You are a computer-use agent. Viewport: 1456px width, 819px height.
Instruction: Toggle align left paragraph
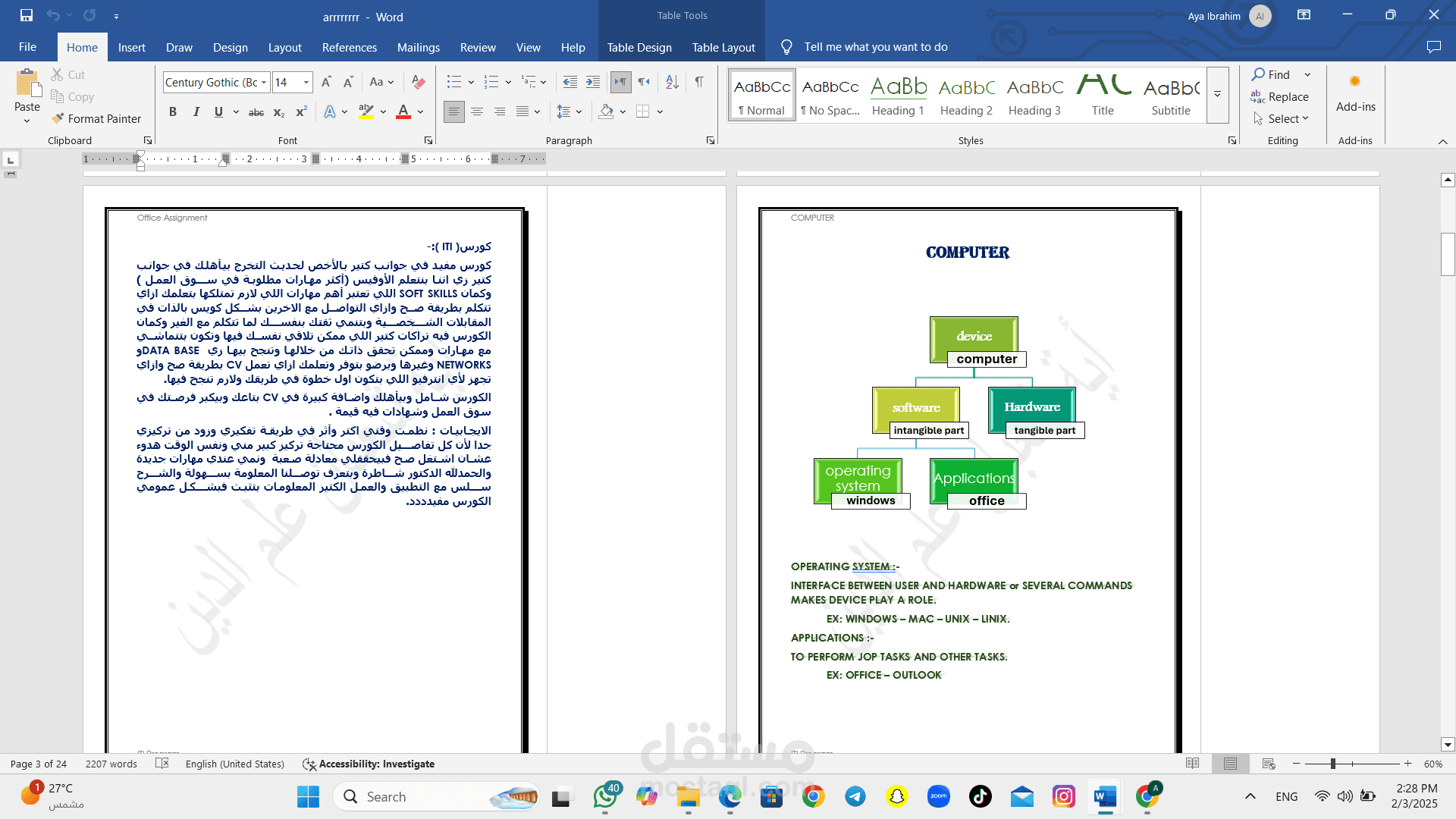[x=453, y=111]
